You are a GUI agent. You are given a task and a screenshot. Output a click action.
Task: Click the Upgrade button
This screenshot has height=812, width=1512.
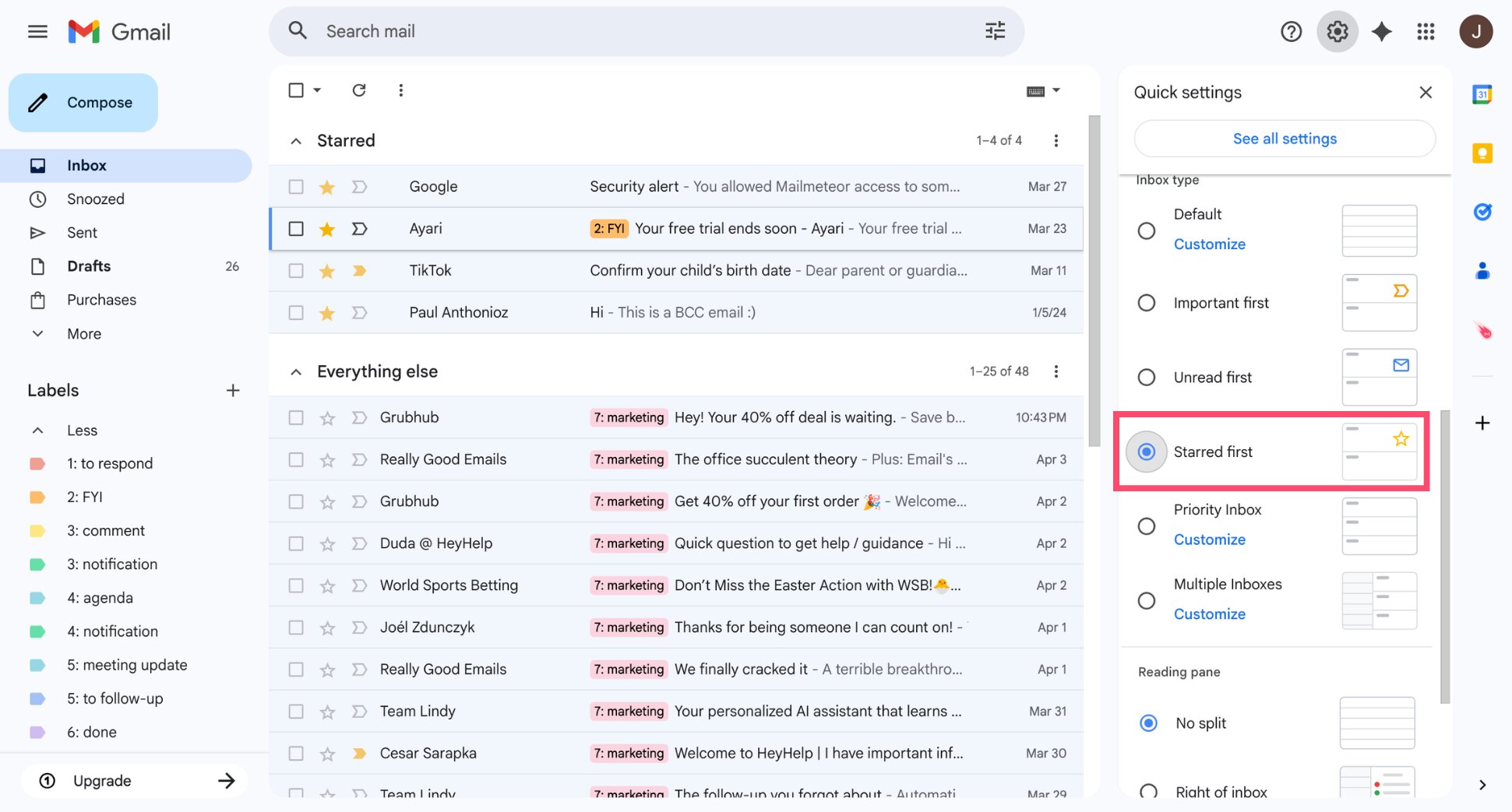click(x=134, y=781)
